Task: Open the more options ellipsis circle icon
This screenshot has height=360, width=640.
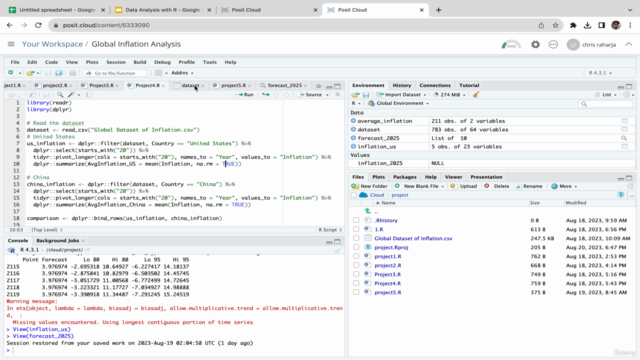Action: click(553, 44)
